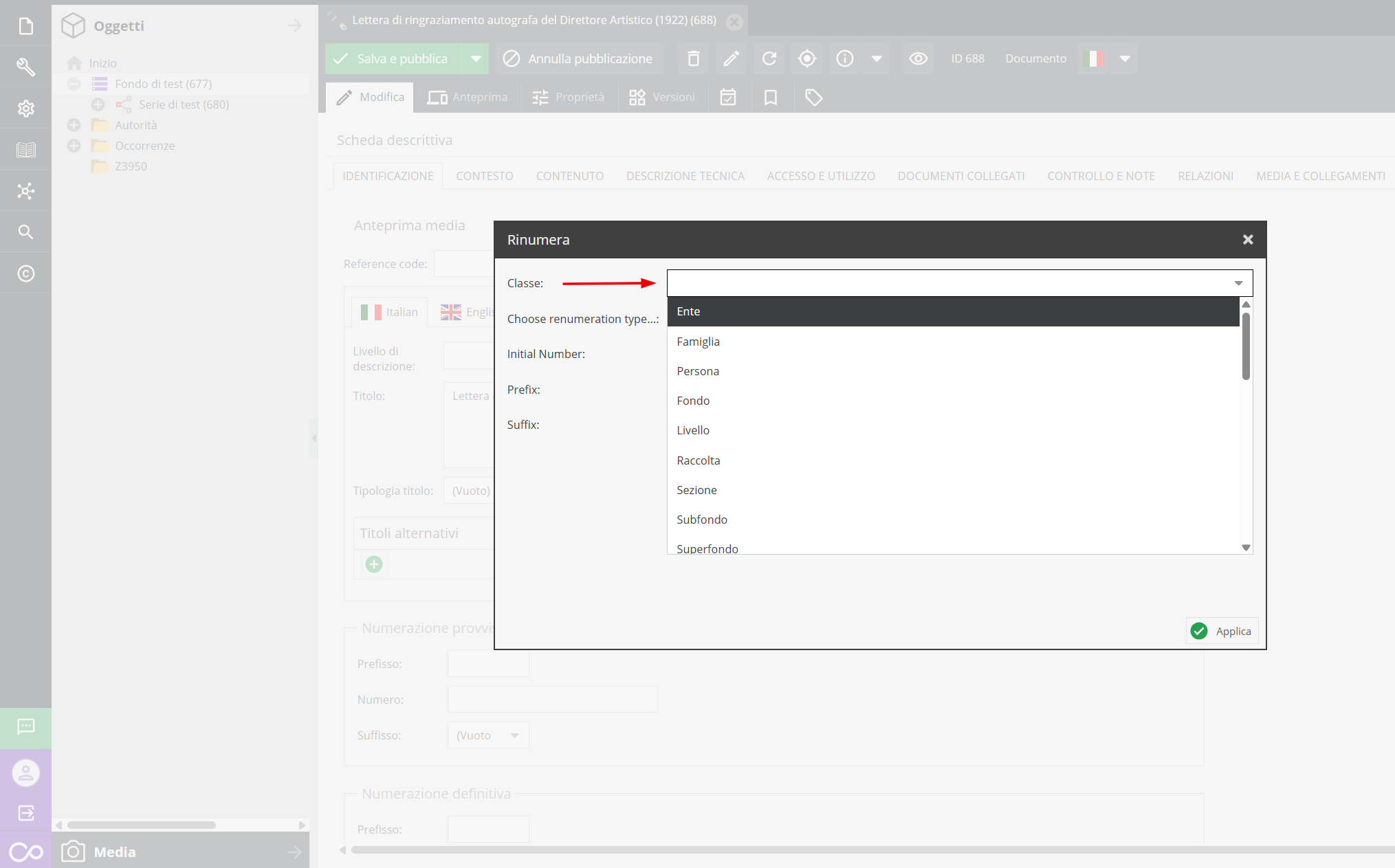Click the refresh reload icon in toolbar
The height and width of the screenshot is (868, 1395).
point(769,59)
